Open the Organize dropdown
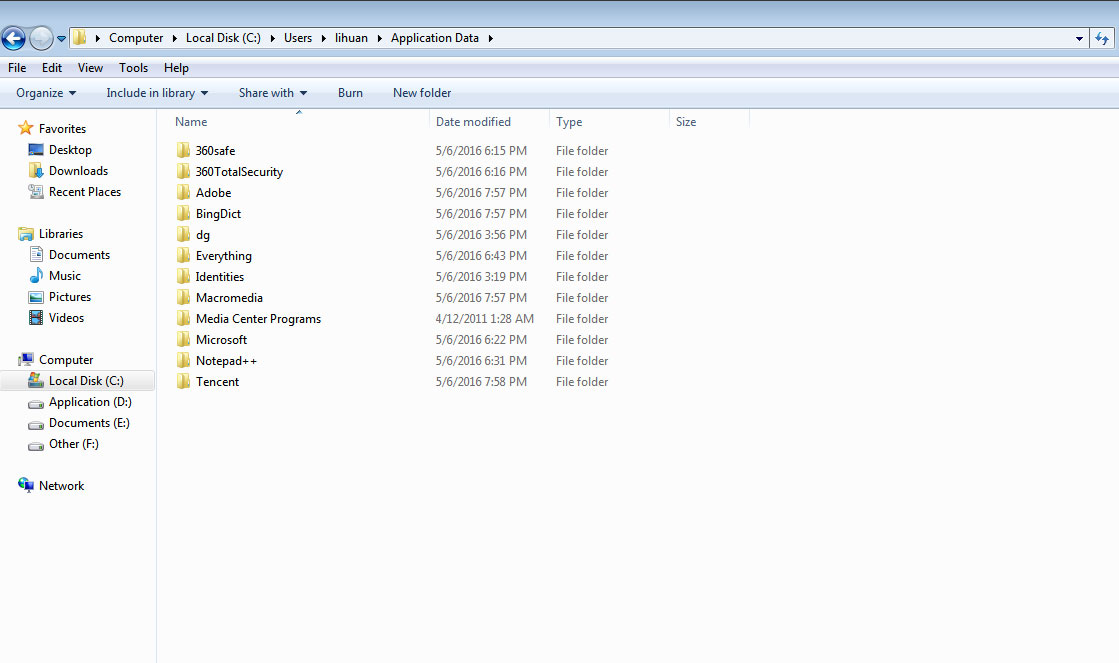The width and height of the screenshot is (1119, 663). tap(46, 93)
